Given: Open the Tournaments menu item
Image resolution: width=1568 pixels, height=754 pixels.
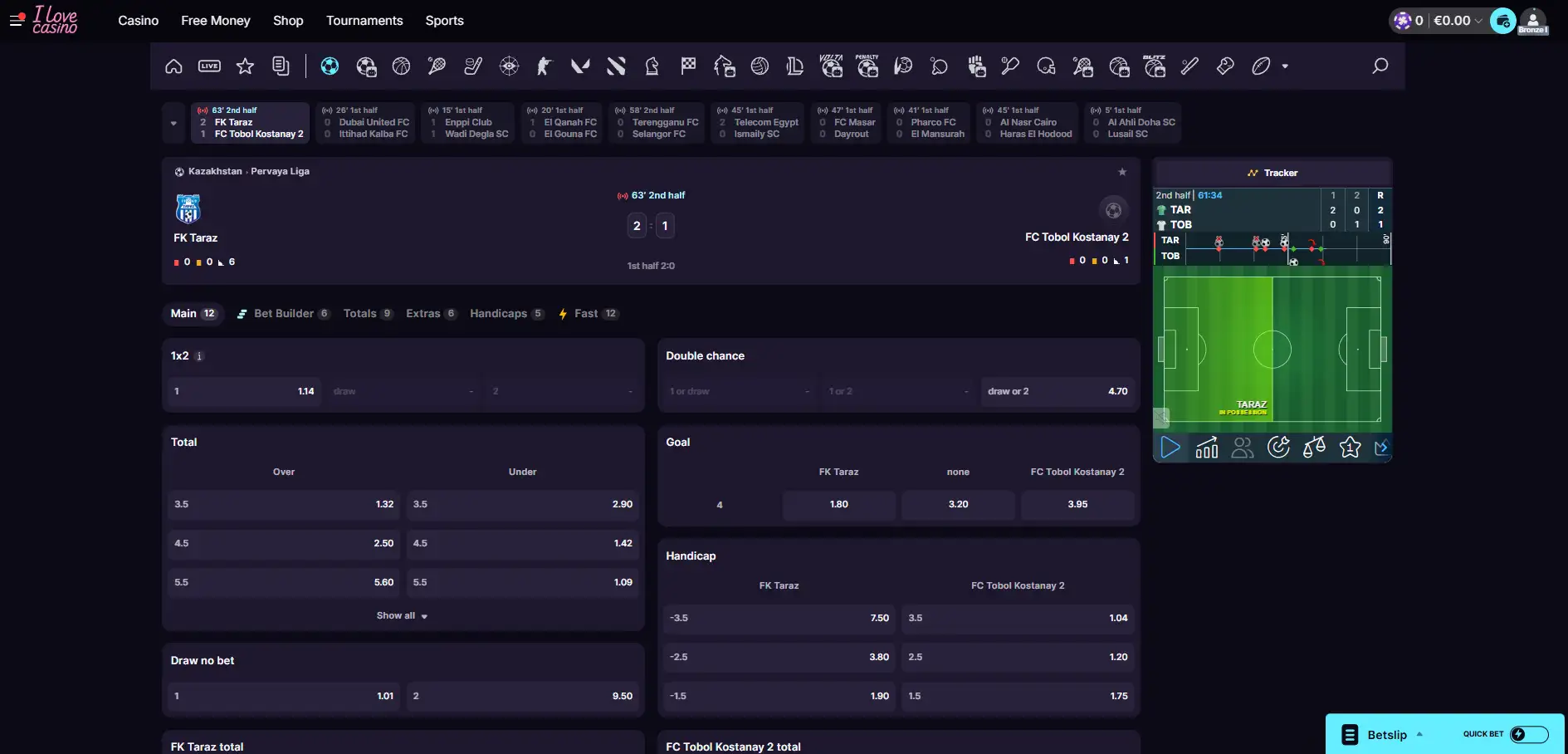Looking at the screenshot, I should 364,21.
